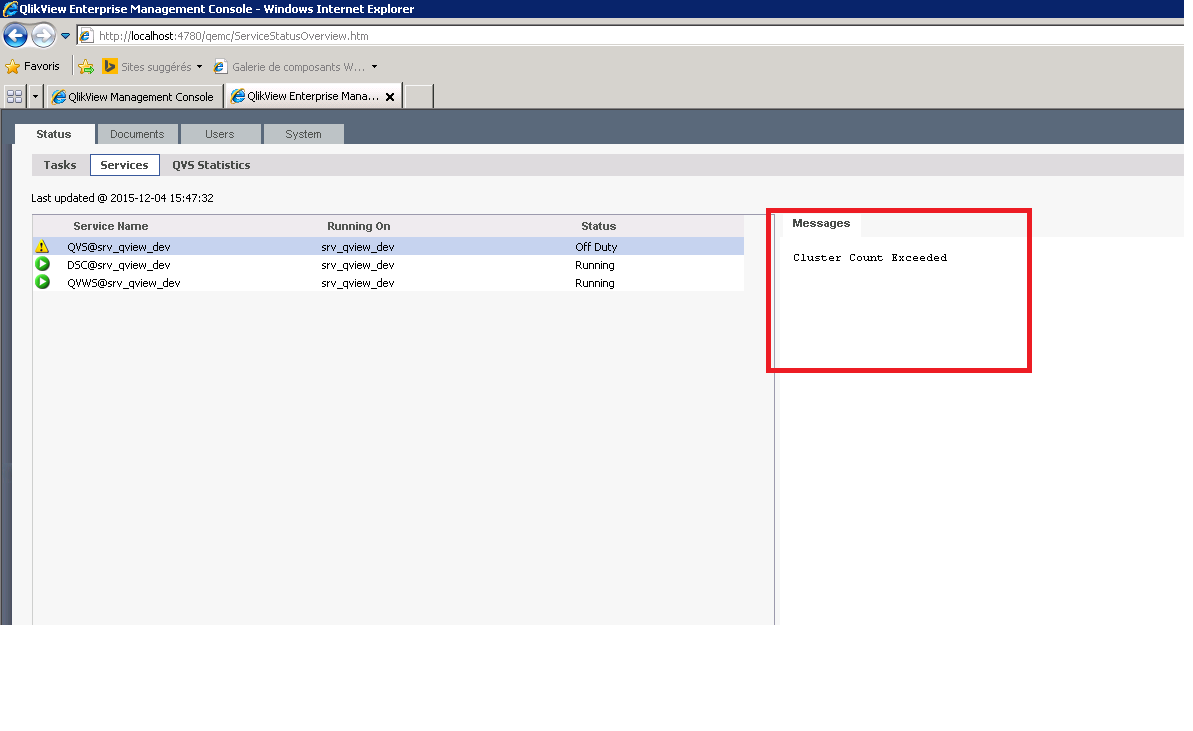Screen dimensions: 1193x731
Task: Select the DSC@srv_qview_dev service row
Action: point(388,265)
